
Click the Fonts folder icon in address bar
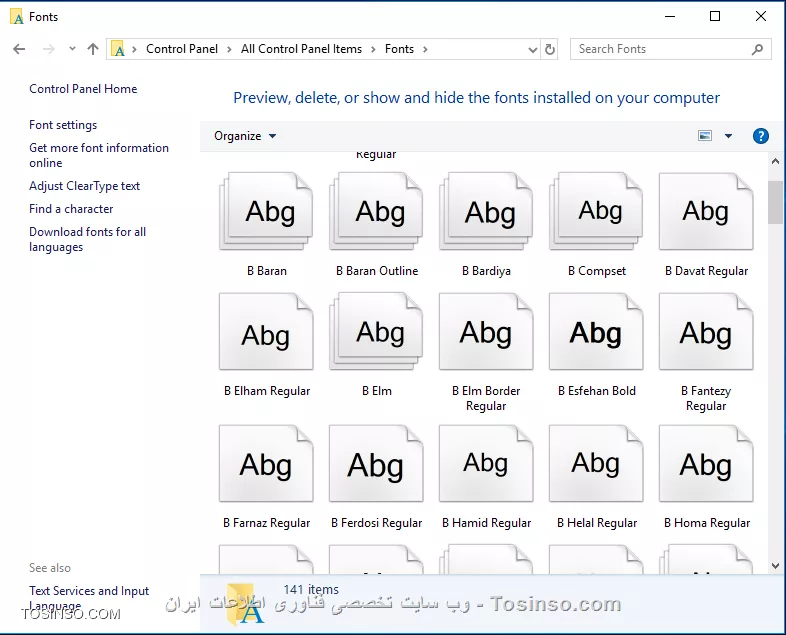[x=118, y=49]
